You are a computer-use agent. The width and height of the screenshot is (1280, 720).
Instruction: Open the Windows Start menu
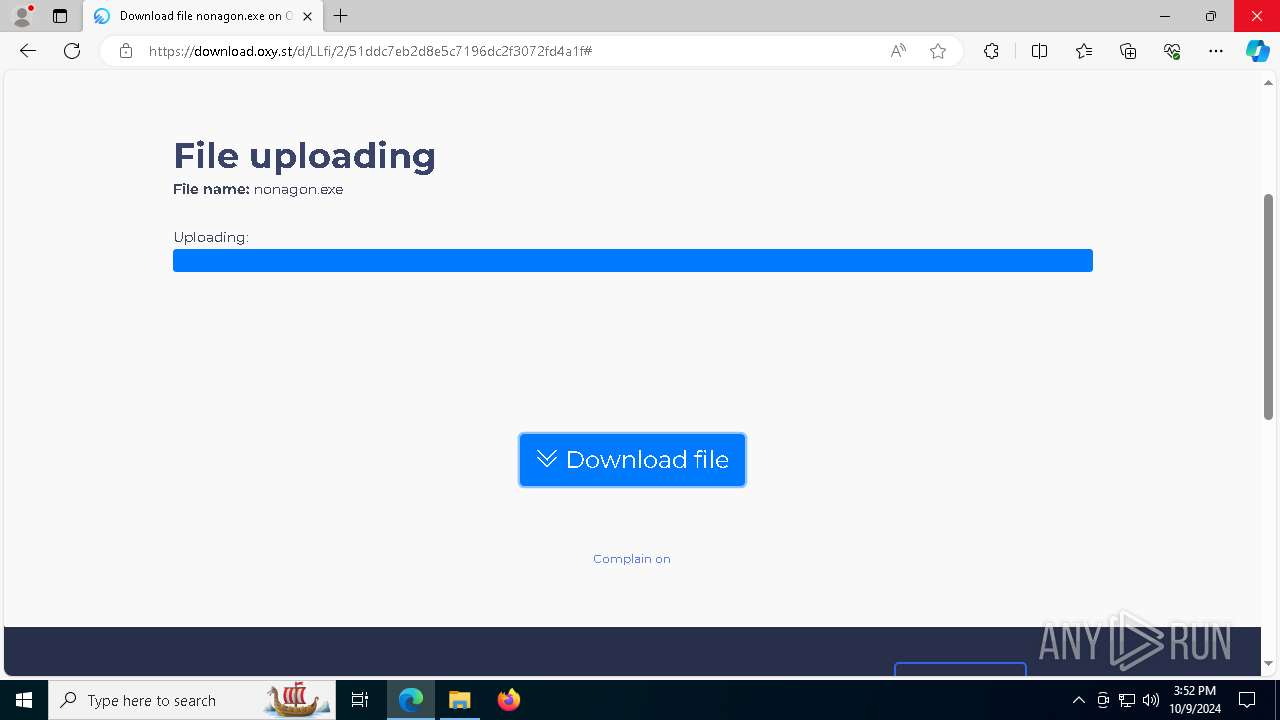click(x=24, y=700)
